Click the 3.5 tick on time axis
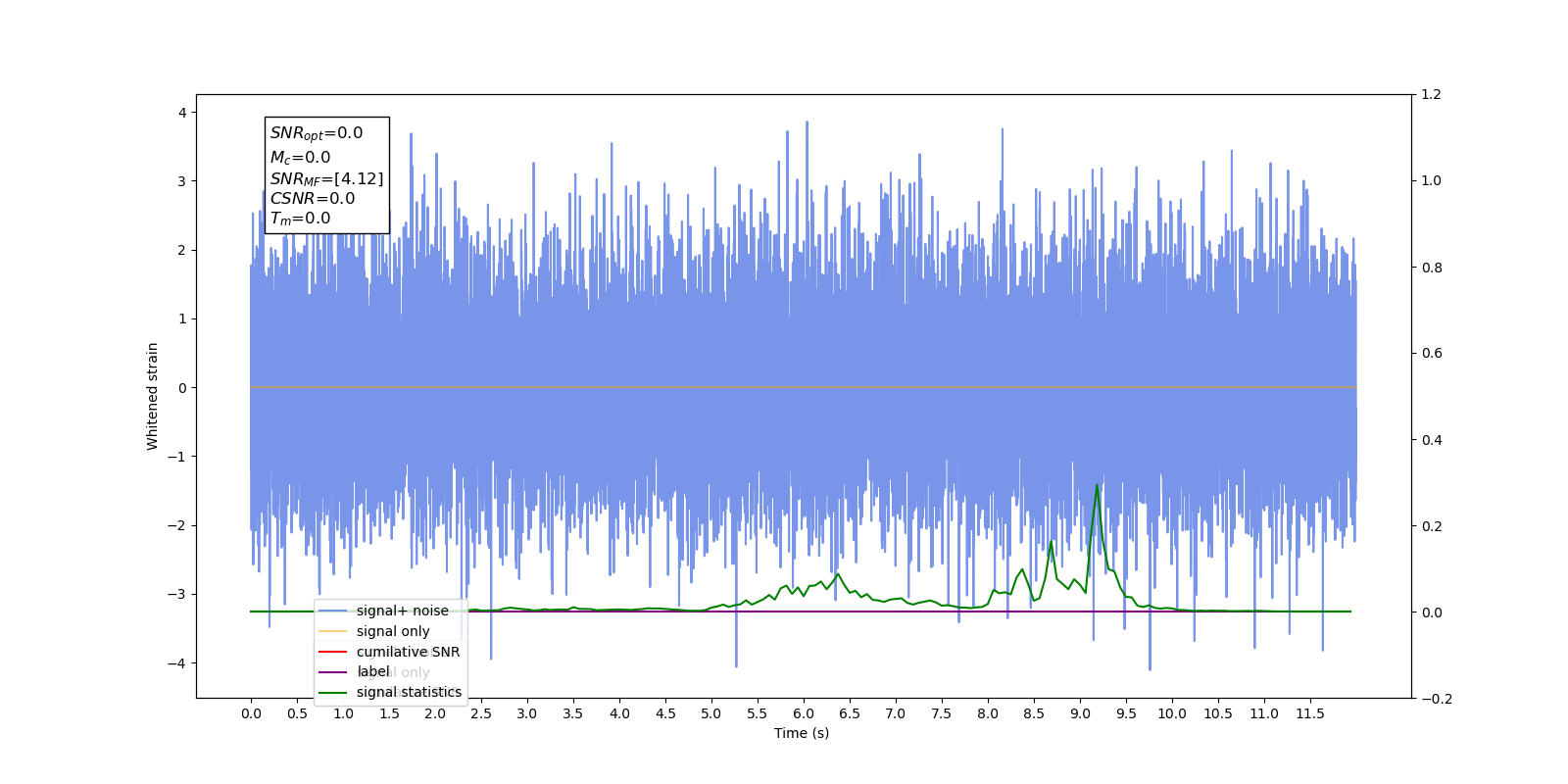 [x=573, y=713]
